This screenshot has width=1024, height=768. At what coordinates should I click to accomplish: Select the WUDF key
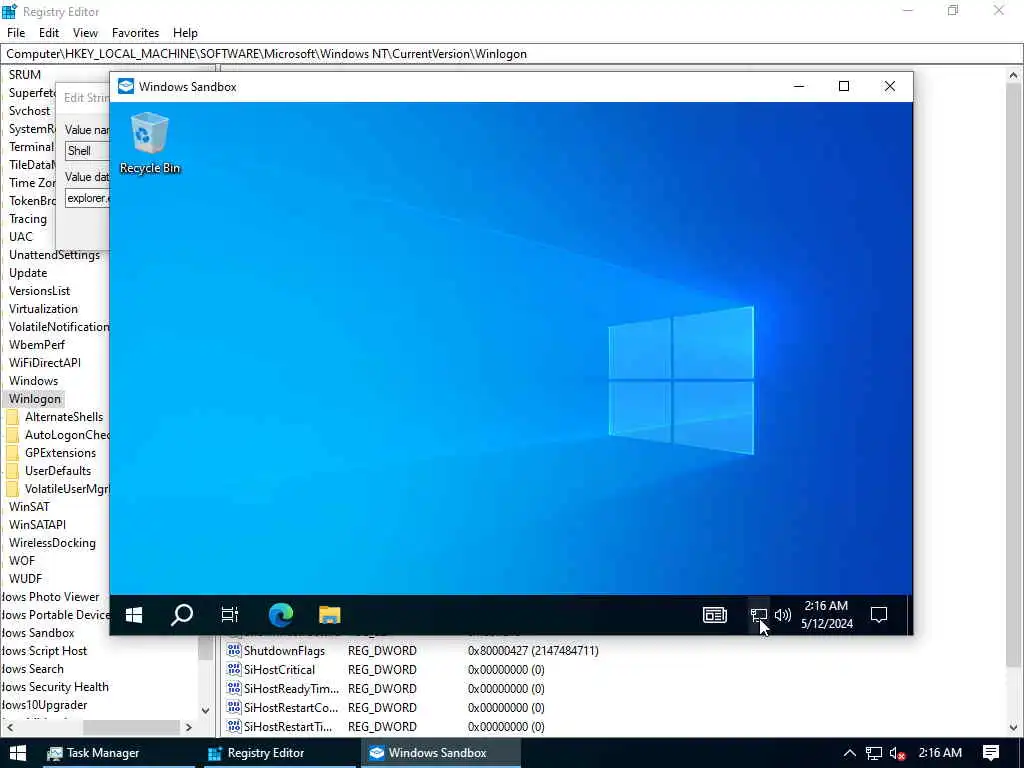(25, 579)
